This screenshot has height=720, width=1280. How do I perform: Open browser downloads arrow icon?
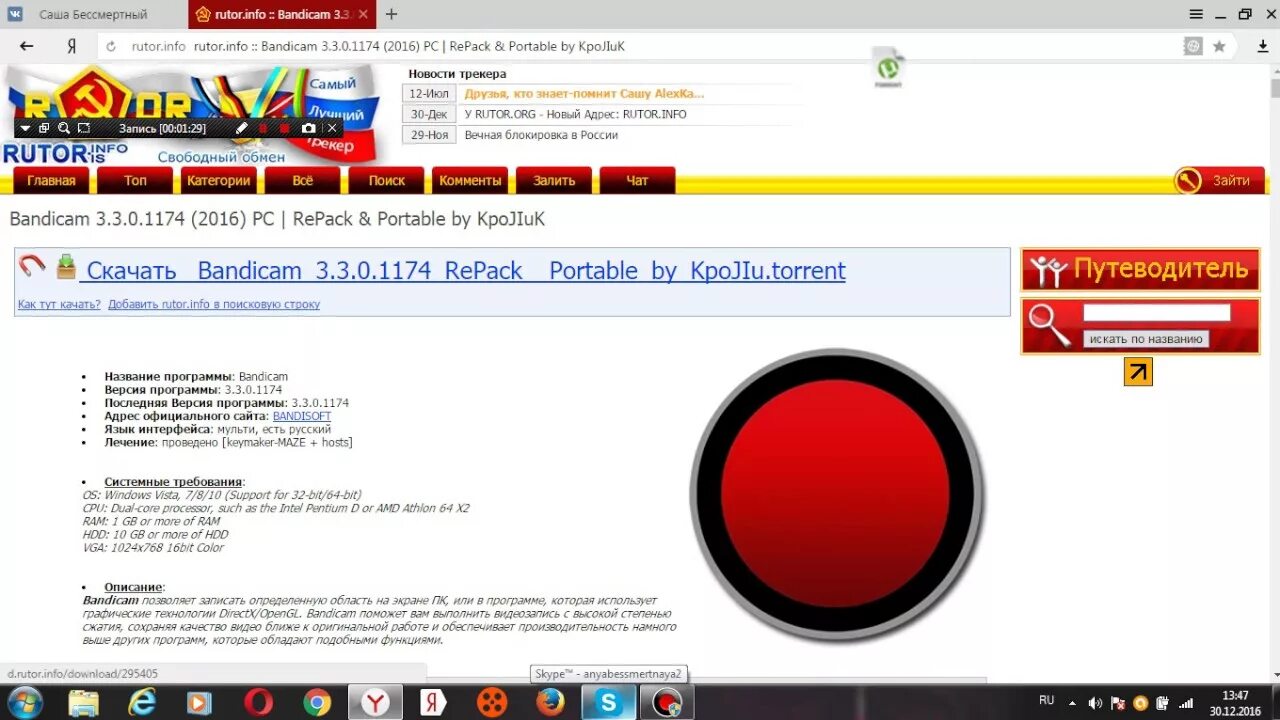pos(1262,46)
